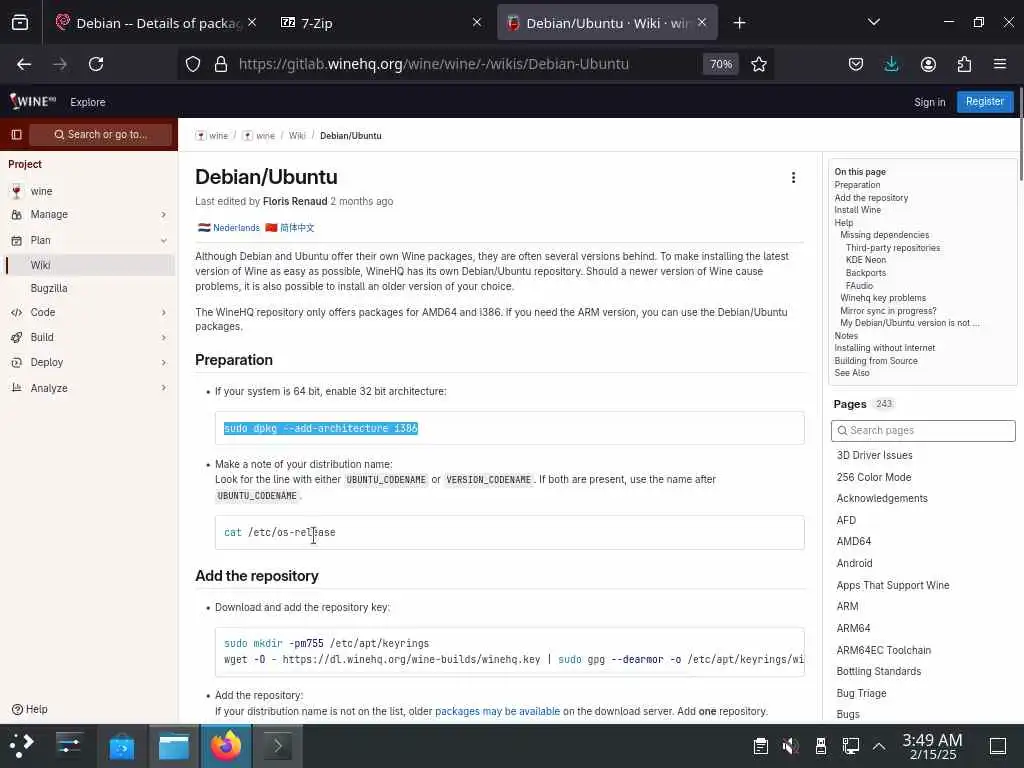Image resolution: width=1024 pixels, height=768 pixels.
Task: Open Konsole terminal from taskbar
Action: click(x=278, y=746)
